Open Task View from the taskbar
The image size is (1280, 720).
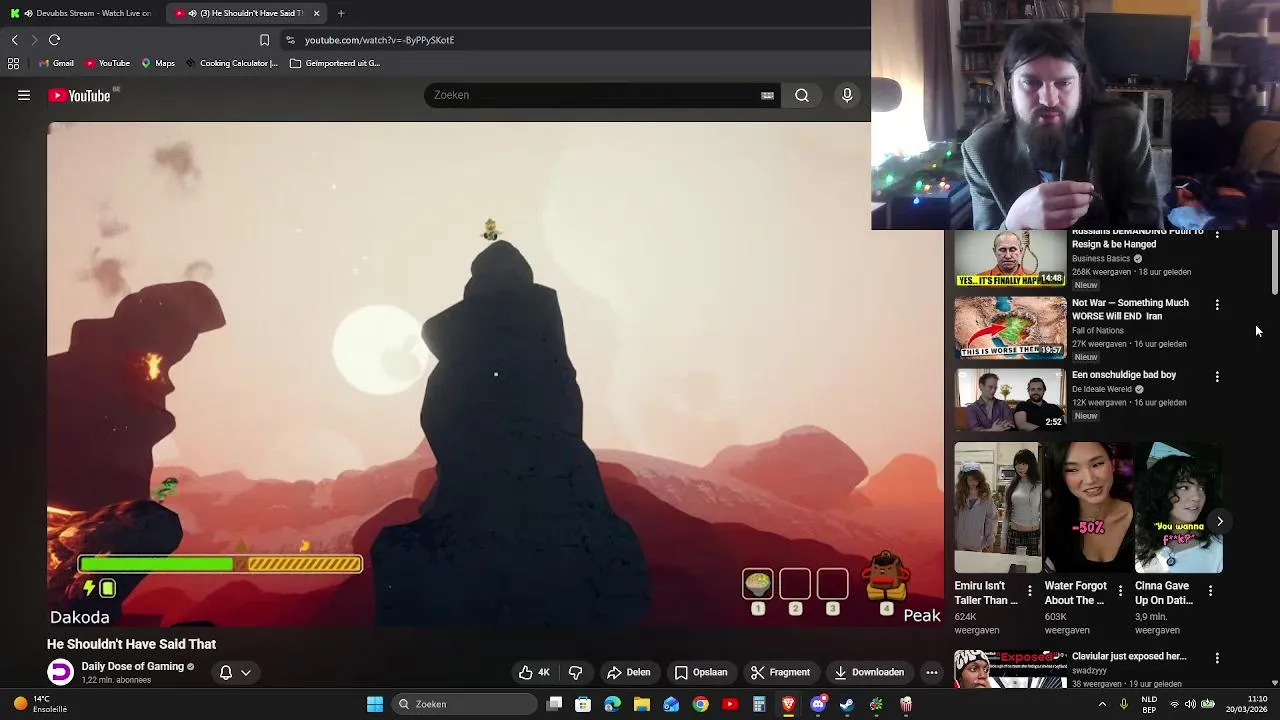[555, 704]
